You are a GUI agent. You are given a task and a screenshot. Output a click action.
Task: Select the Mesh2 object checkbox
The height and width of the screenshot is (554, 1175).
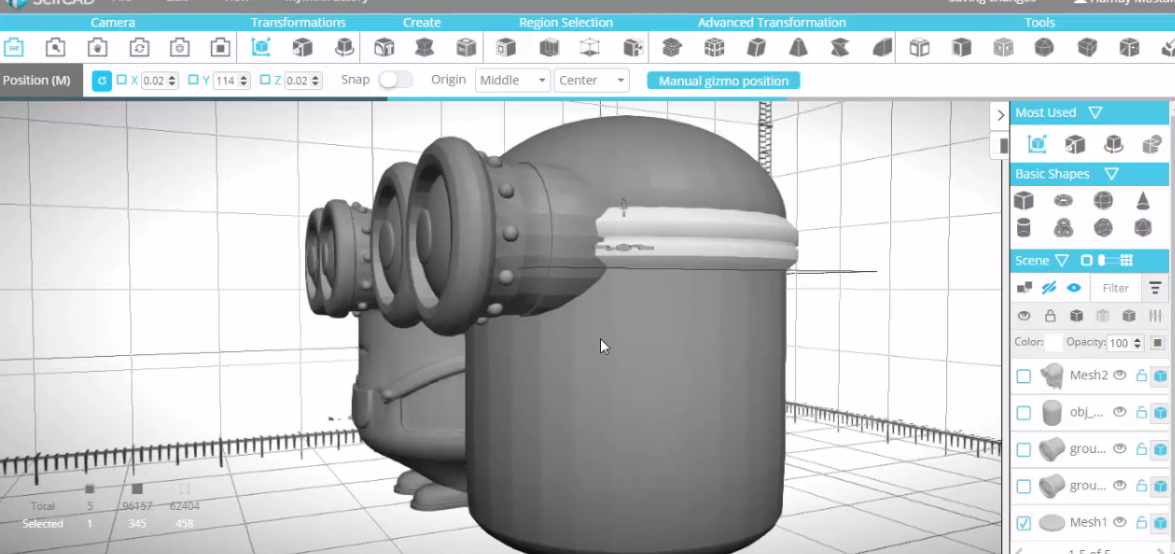(x=1024, y=376)
